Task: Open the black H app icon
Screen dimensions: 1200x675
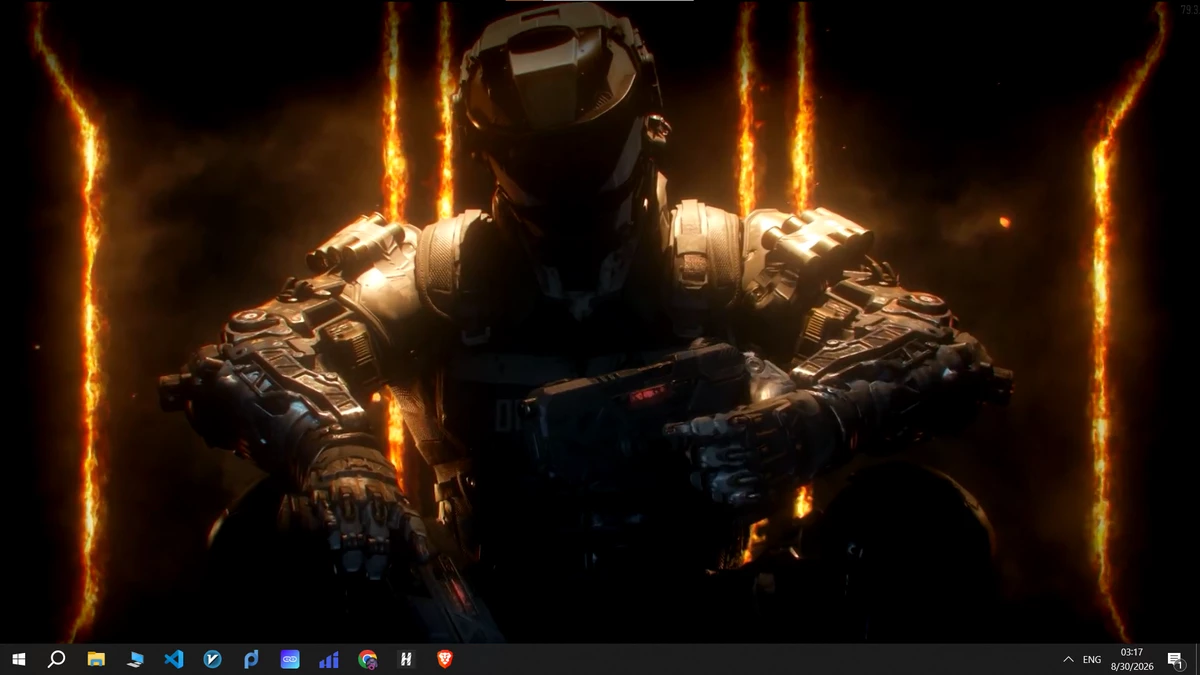Action: click(406, 659)
